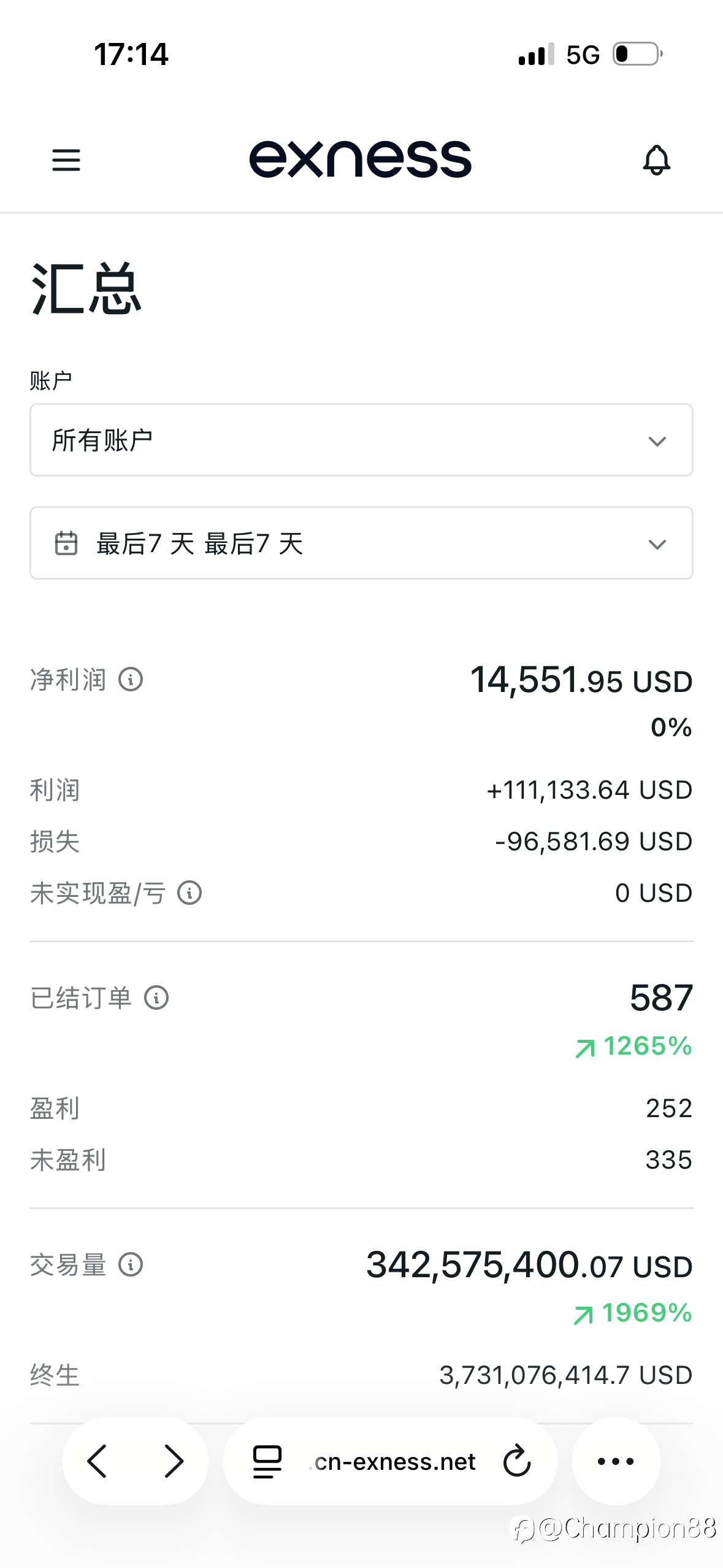Tap the 1969% trading volume growth indicator
Viewport: 723px width, 1568px height.
(x=633, y=1313)
